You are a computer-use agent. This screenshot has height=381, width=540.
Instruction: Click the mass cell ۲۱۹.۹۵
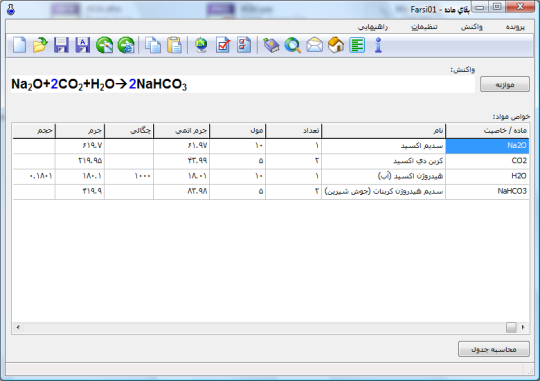click(80, 161)
